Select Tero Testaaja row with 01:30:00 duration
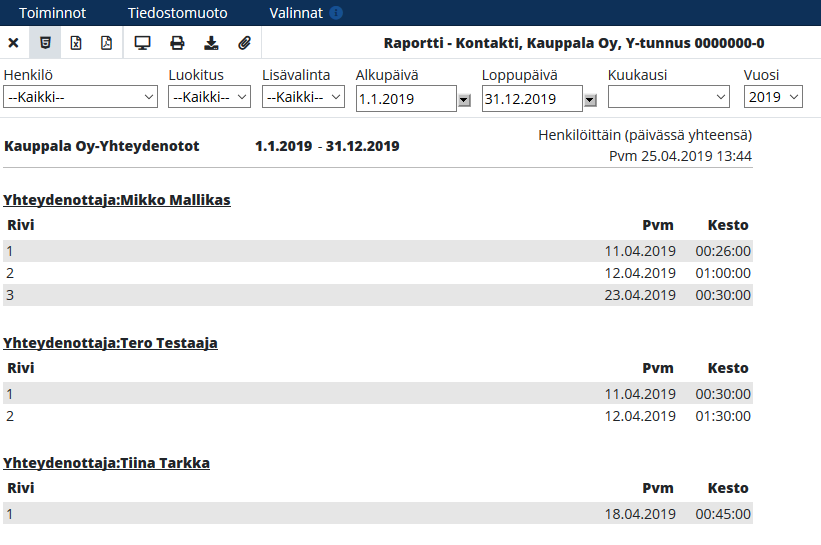 [378, 416]
